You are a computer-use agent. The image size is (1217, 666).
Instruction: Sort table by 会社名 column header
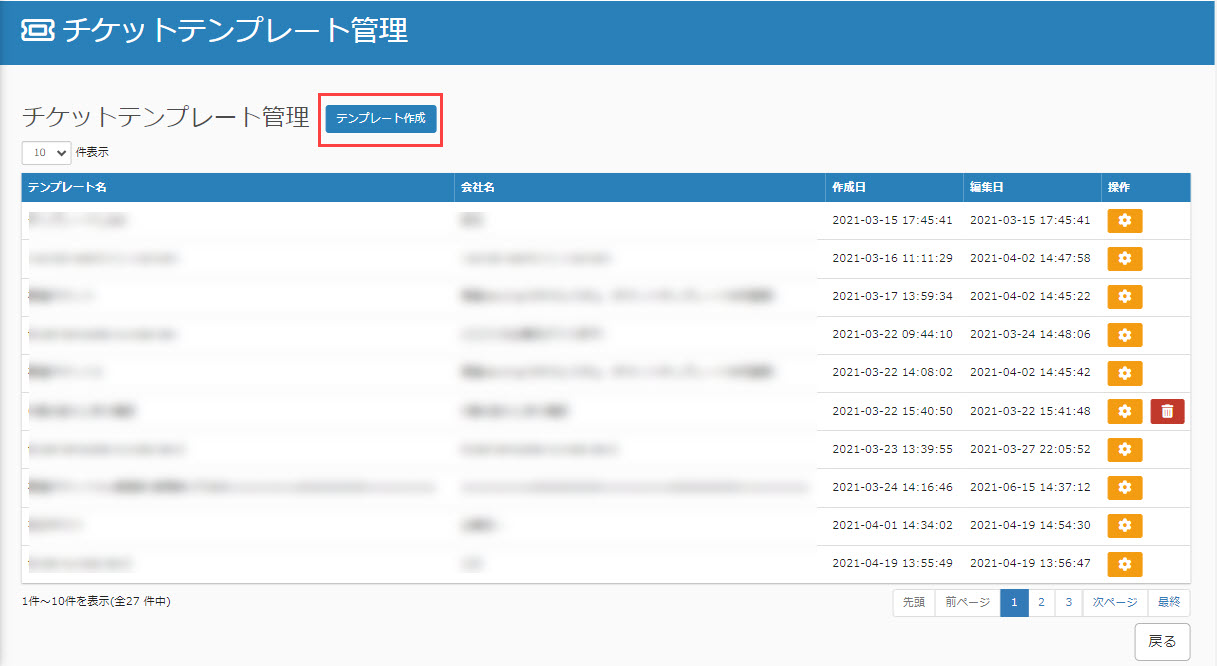click(x=478, y=188)
